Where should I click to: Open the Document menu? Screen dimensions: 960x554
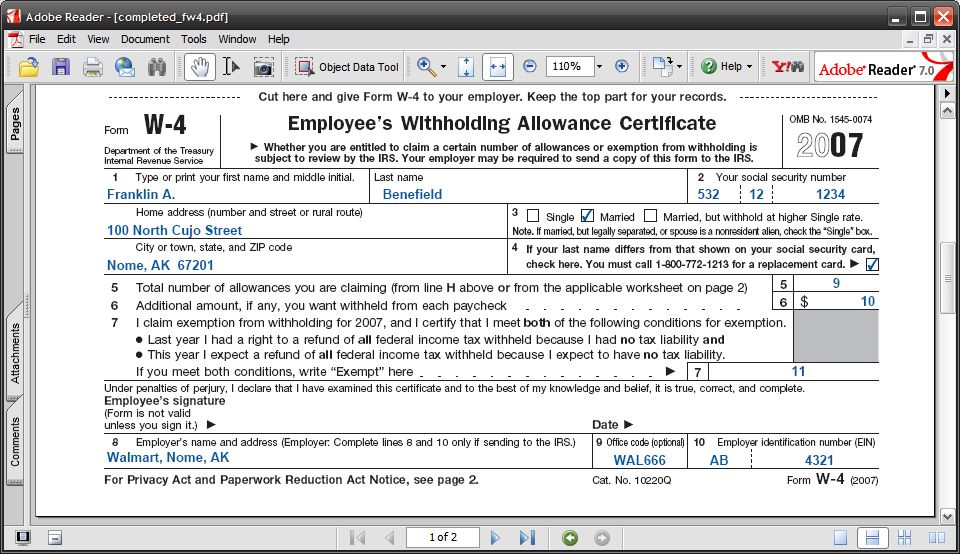[145, 39]
